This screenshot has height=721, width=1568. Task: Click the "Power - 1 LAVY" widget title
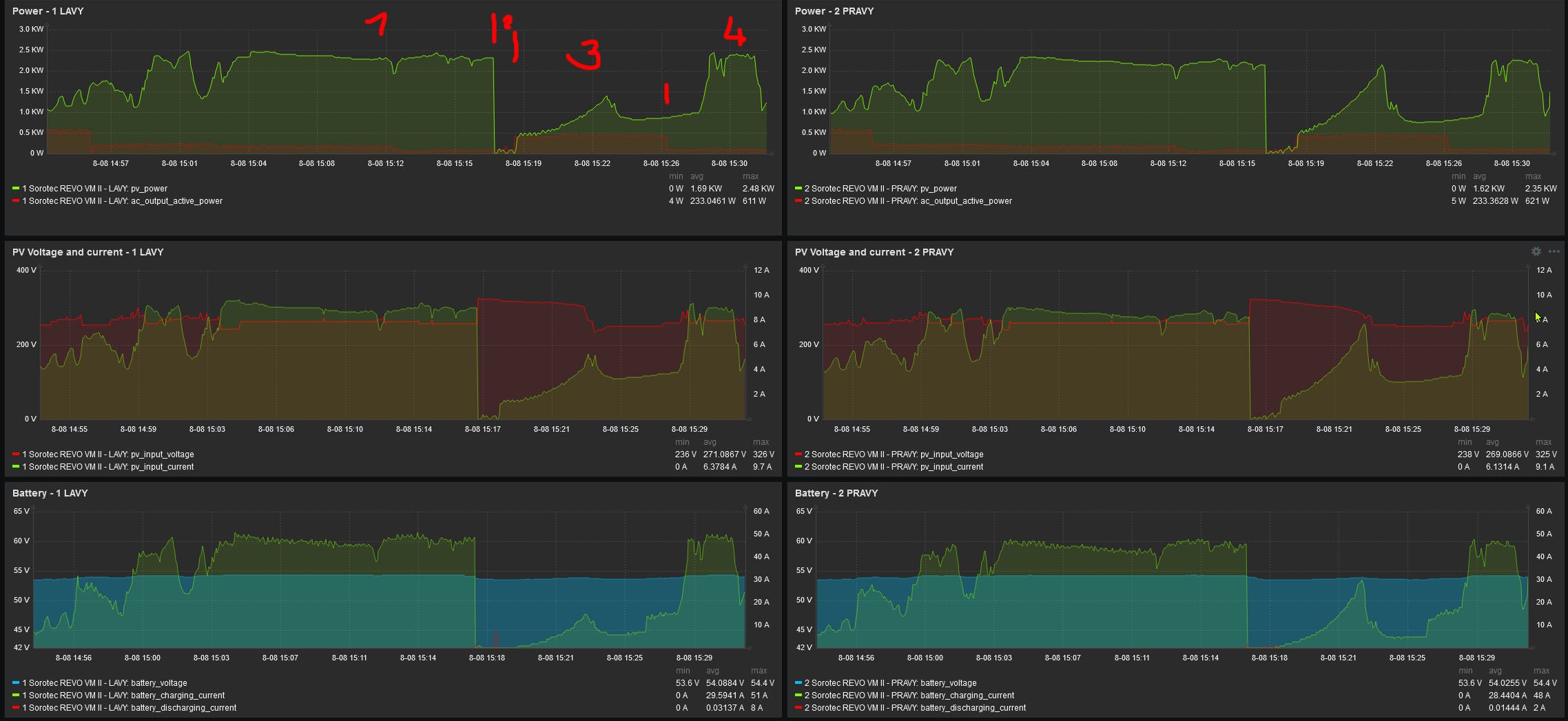(48, 11)
